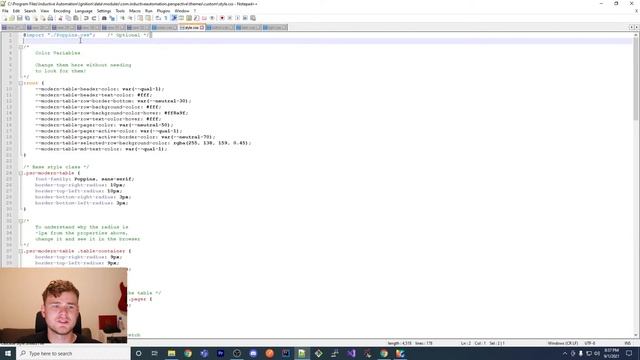Open the UTF-8 encoding selector in status bar
The image size is (640, 360).
click(x=590, y=343)
